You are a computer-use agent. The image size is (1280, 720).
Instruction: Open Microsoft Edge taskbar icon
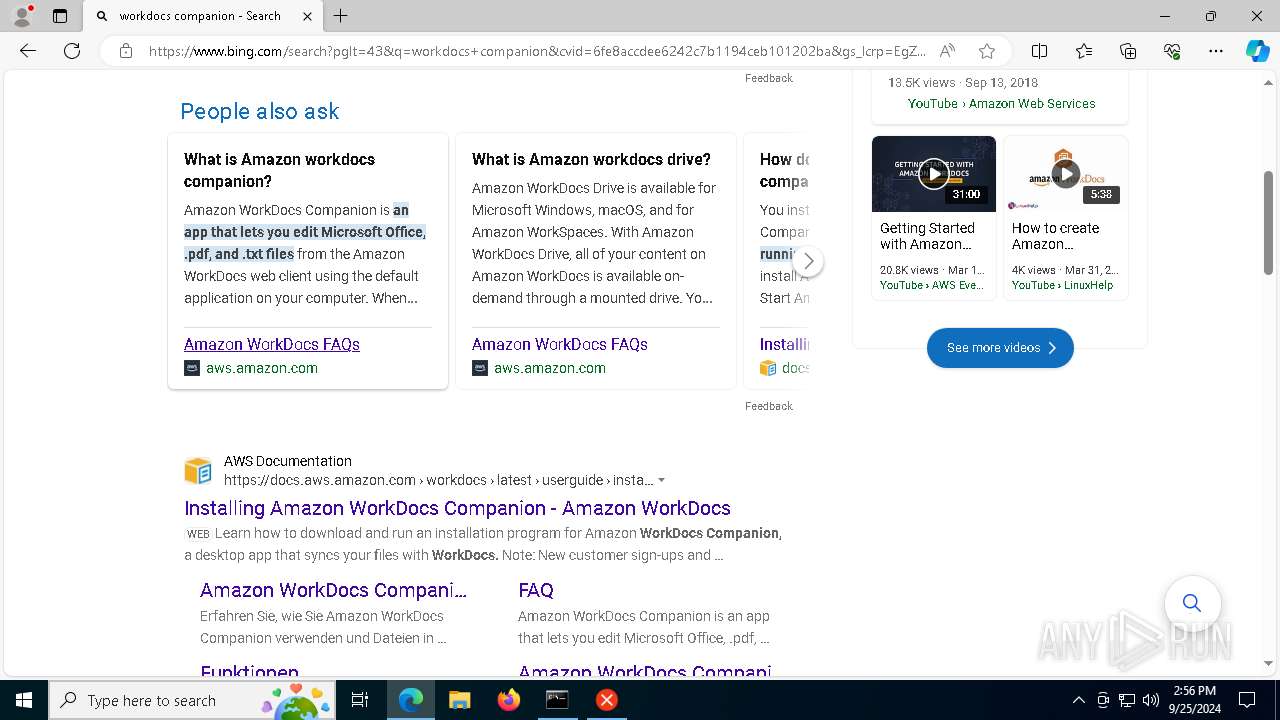click(x=411, y=700)
